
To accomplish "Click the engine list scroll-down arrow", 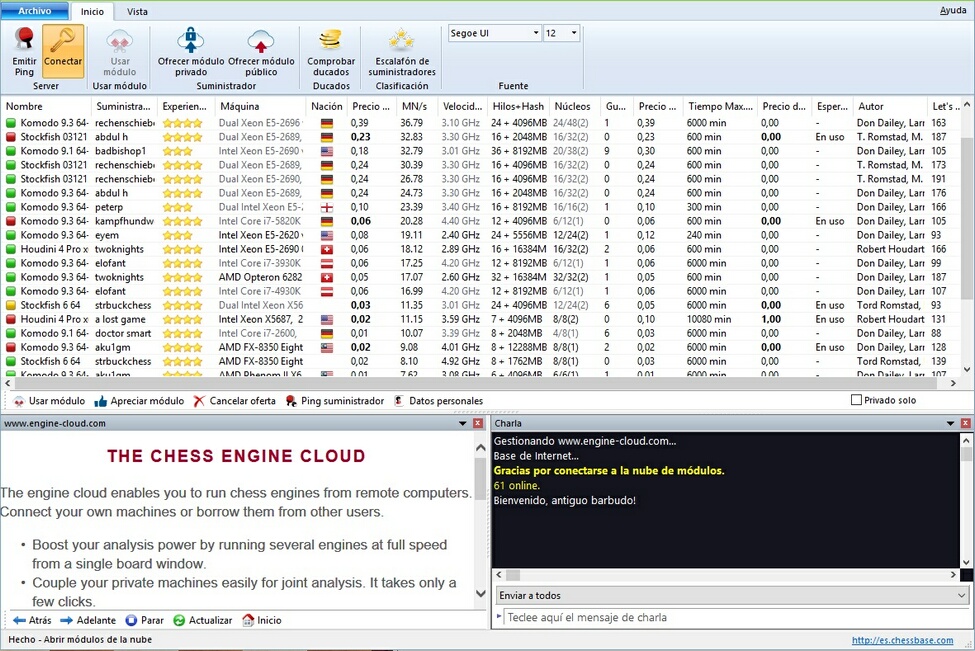I will [x=967, y=369].
